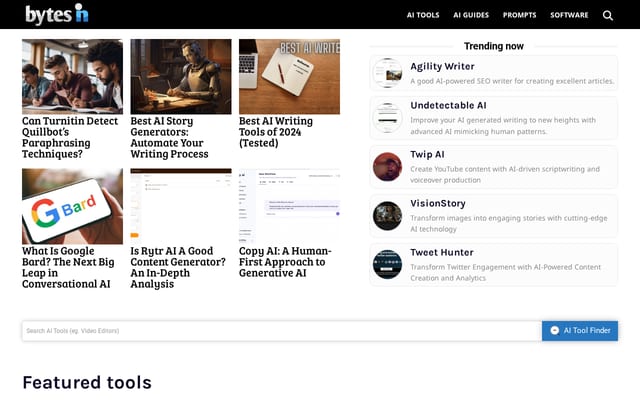This screenshot has width=640, height=400.
Task: Click the Undetectable AI round thumbnail icon
Action: click(387, 118)
